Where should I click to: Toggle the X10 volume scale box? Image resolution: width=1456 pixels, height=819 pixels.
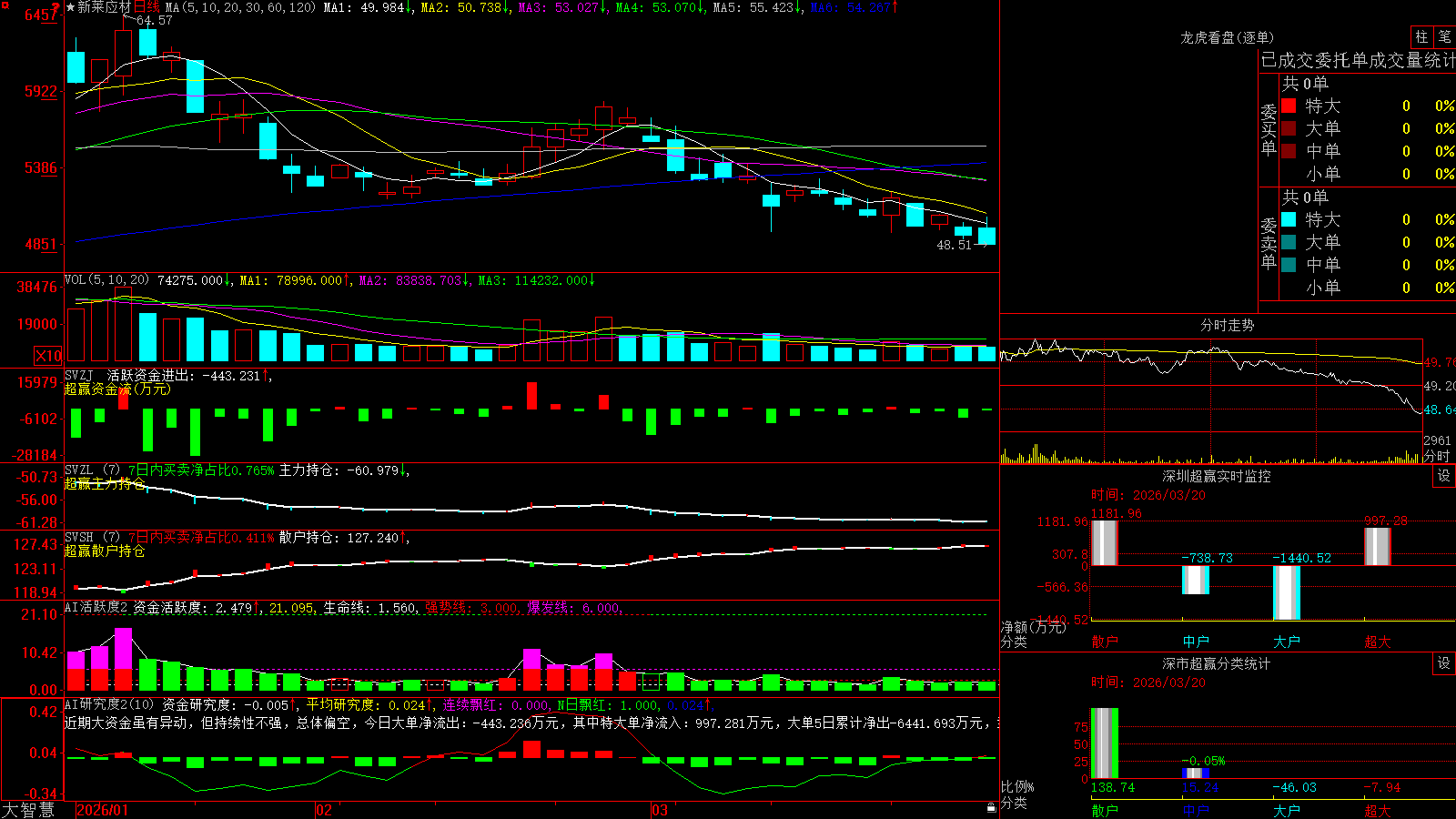pos(48,356)
